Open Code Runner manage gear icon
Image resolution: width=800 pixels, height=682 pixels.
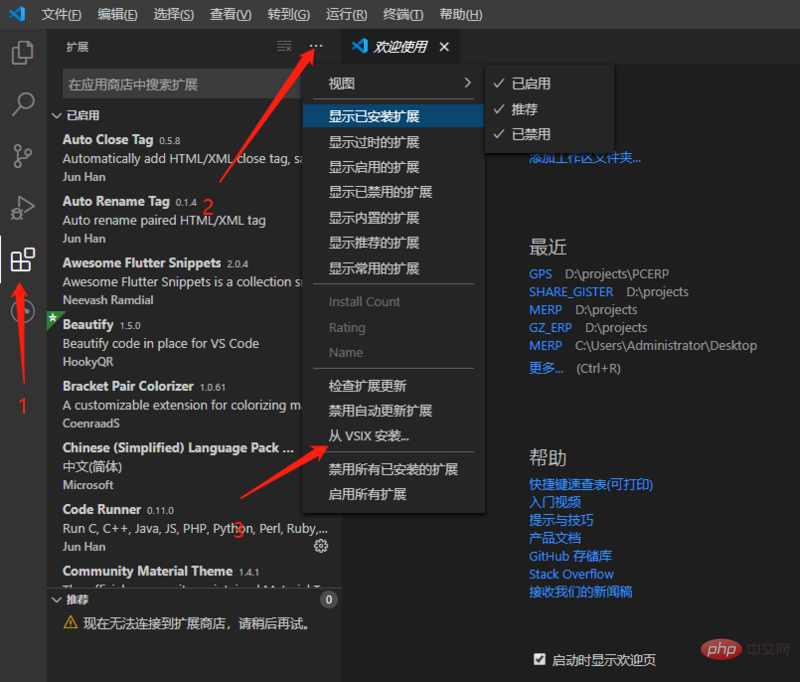coord(321,546)
